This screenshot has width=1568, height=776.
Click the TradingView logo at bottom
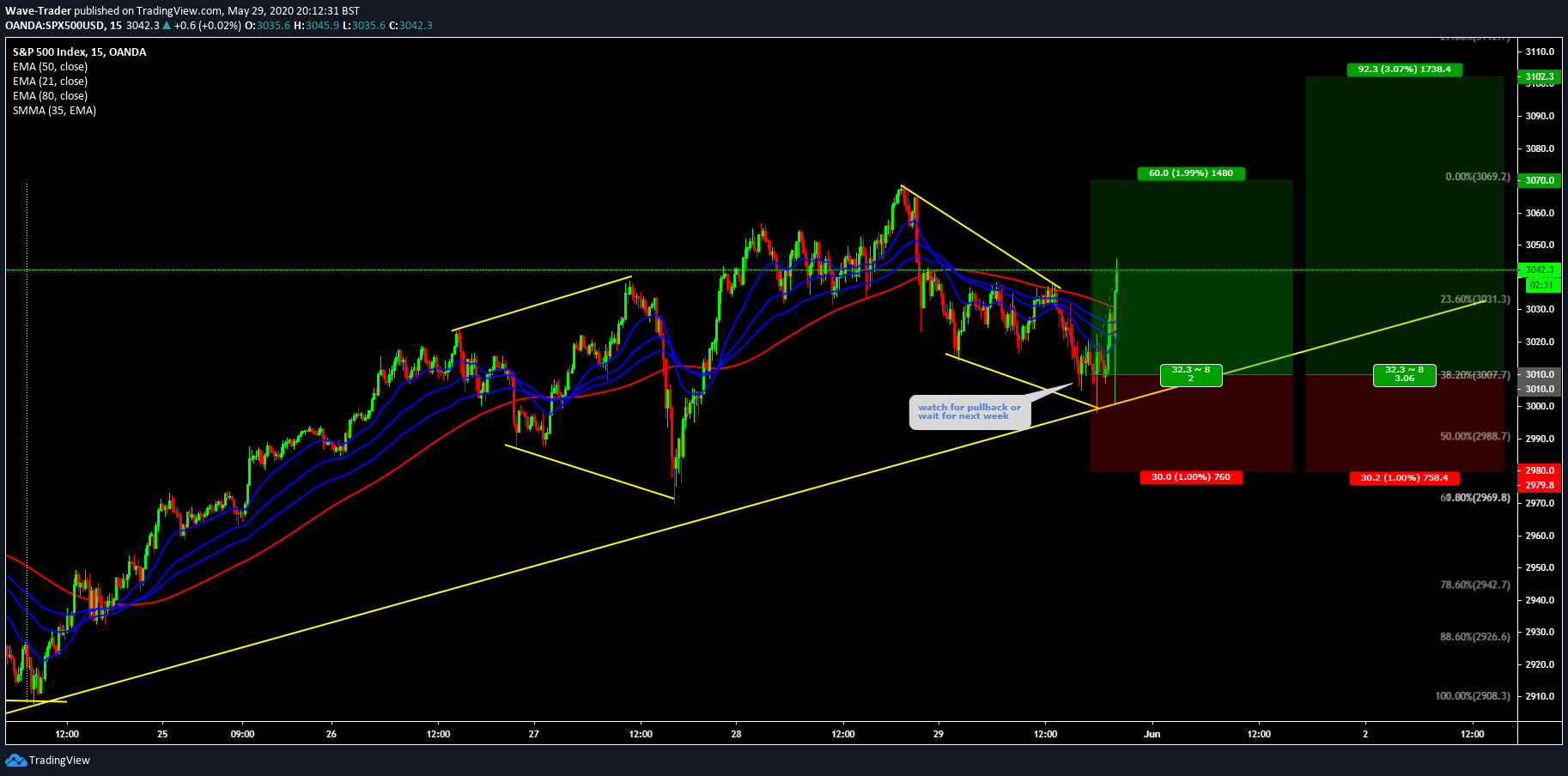tap(48, 760)
